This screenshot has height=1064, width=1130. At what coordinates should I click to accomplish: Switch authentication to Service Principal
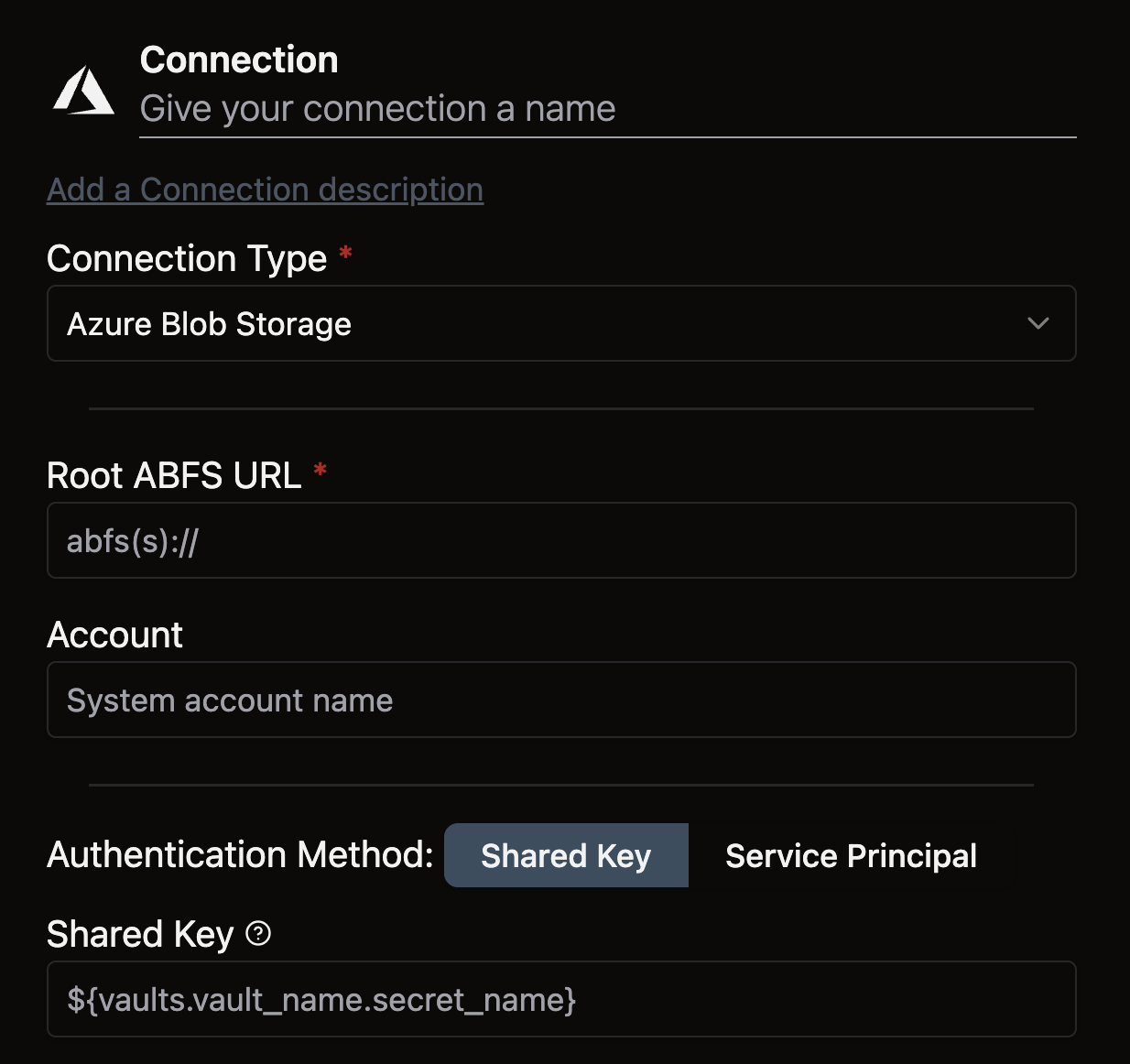(x=851, y=855)
